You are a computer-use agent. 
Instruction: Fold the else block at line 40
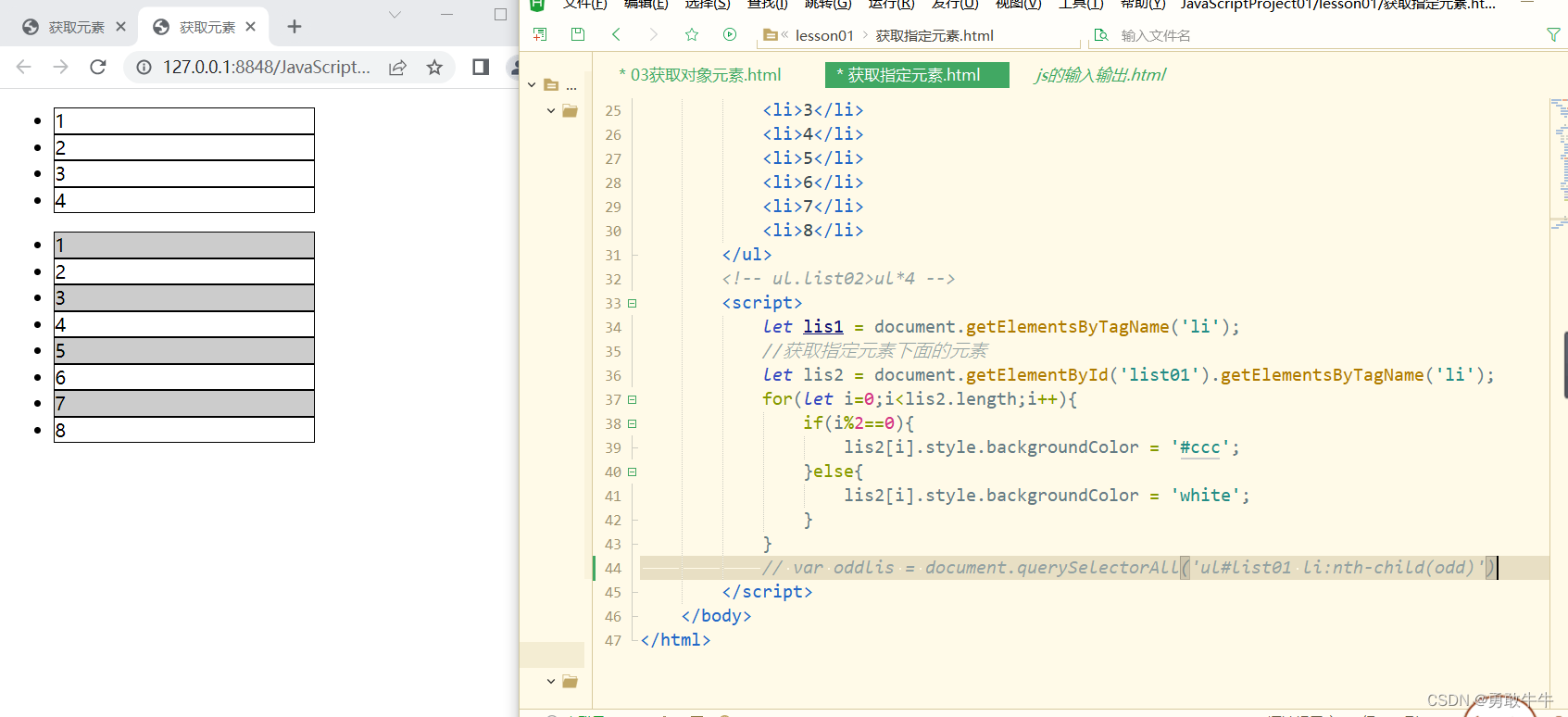(x=633, y=472)
